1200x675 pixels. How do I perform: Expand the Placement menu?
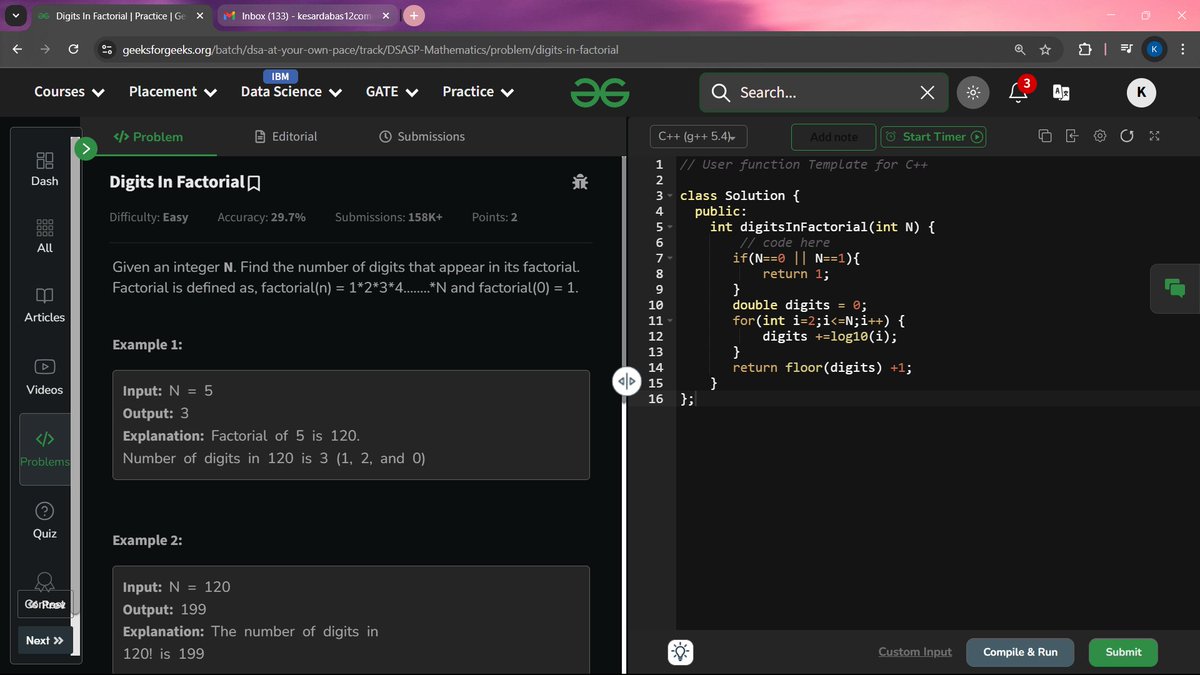173,91
